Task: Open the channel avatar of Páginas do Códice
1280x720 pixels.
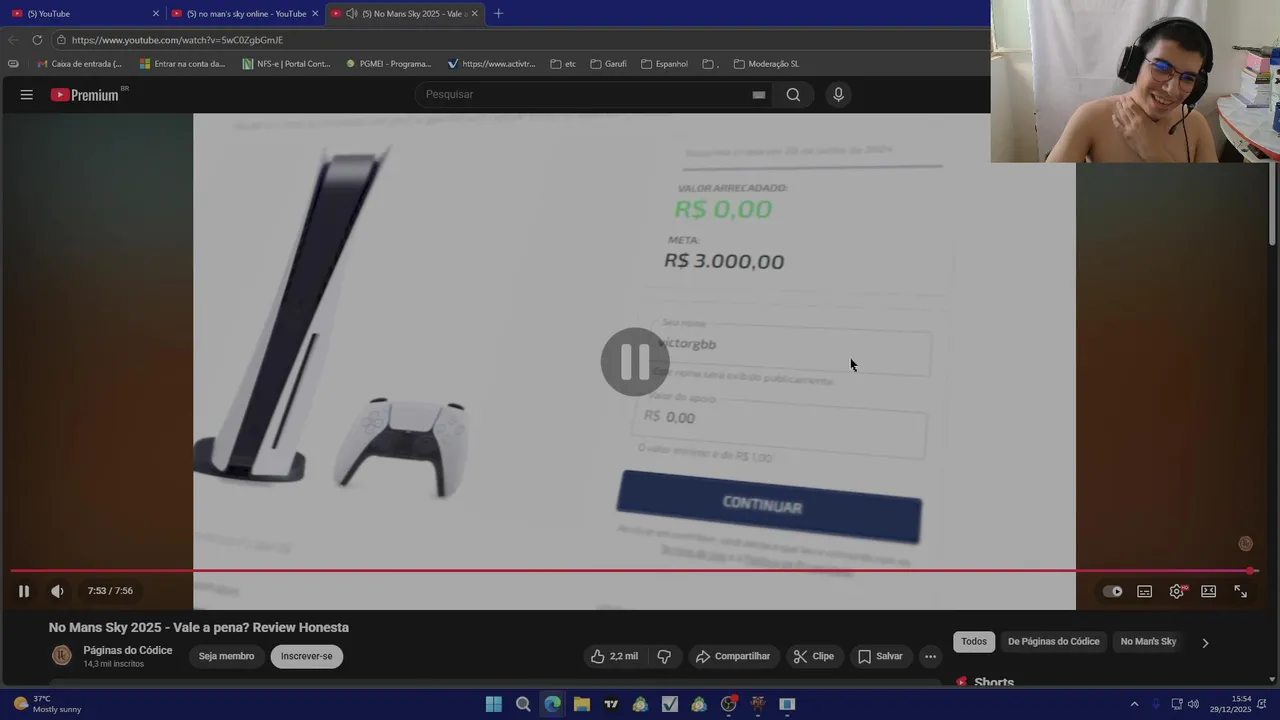Action: tap(62, 656)
